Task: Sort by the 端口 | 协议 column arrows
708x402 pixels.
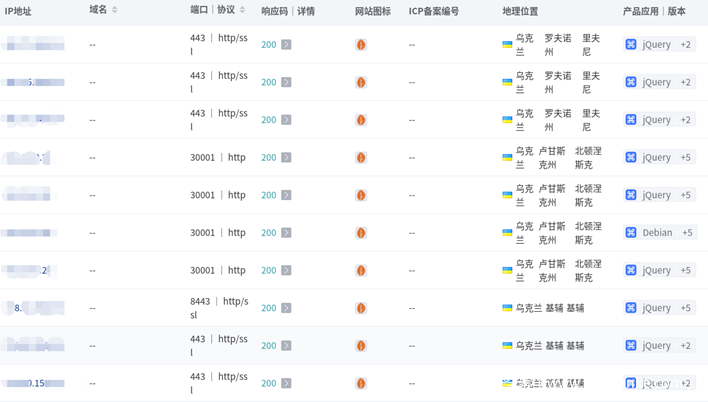Action: point(242,10)
